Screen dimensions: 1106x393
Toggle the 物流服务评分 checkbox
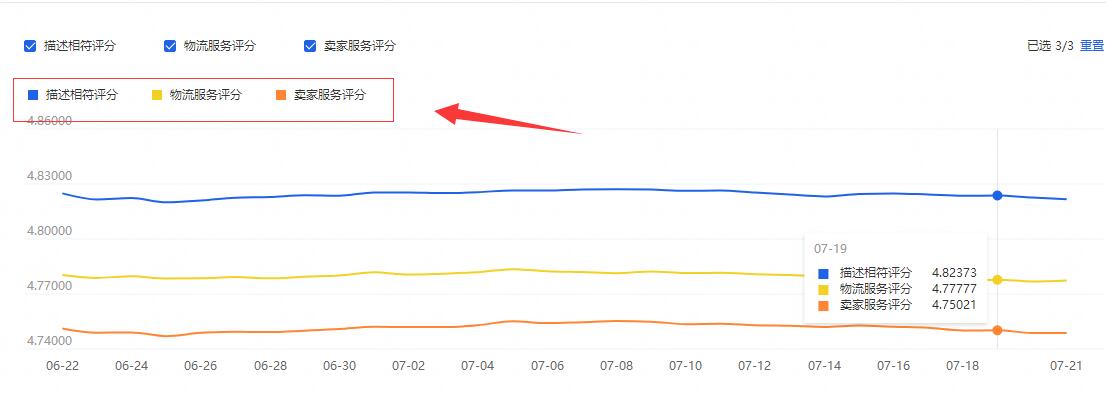tap(170, 46)
